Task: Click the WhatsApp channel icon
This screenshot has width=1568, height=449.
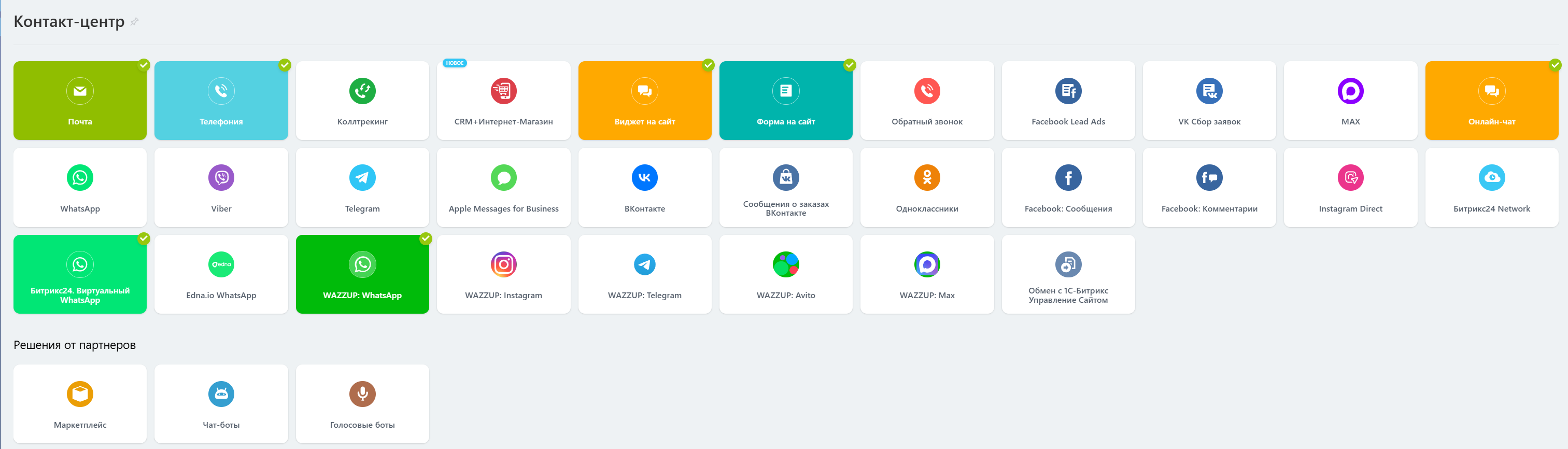Action: click(80, 178)
